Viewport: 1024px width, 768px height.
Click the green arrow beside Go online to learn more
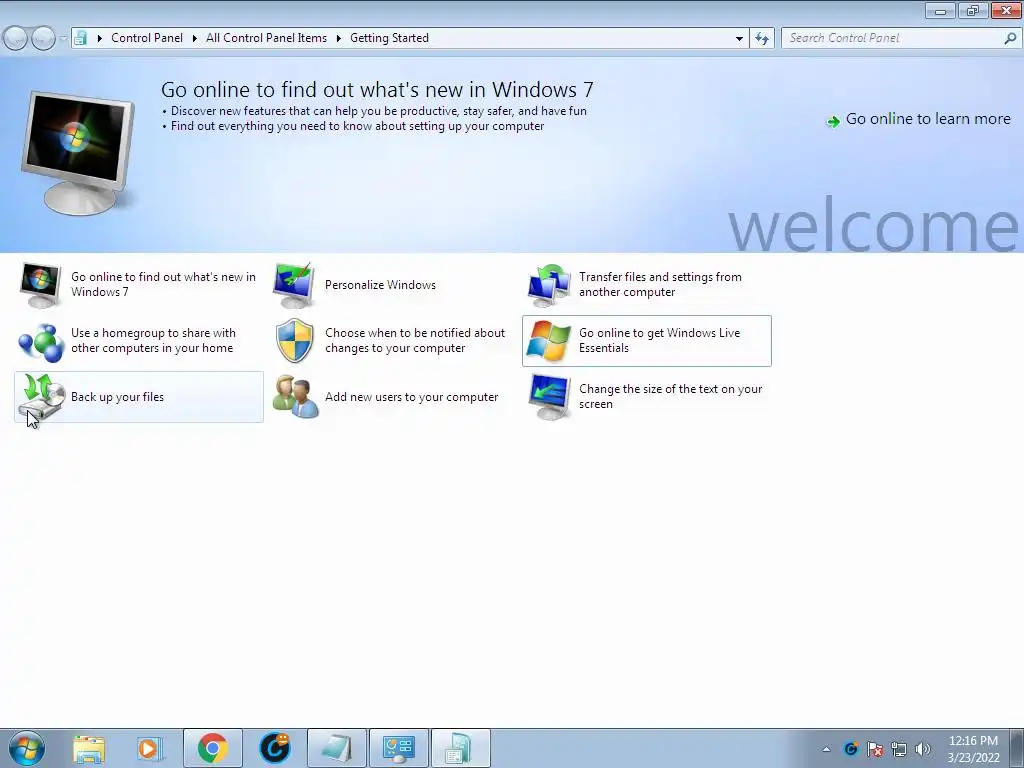tap(833, 121)
